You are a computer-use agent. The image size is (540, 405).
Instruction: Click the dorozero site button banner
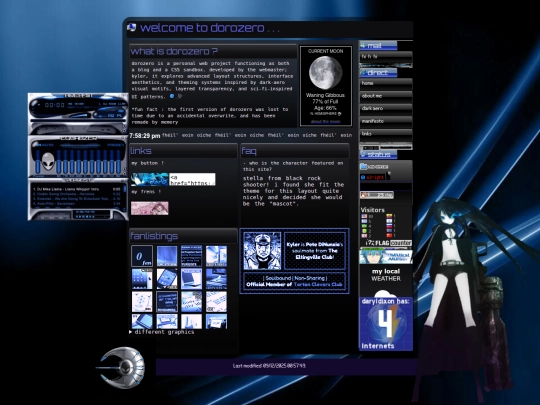pyautogui.click(x=149, y=179)
